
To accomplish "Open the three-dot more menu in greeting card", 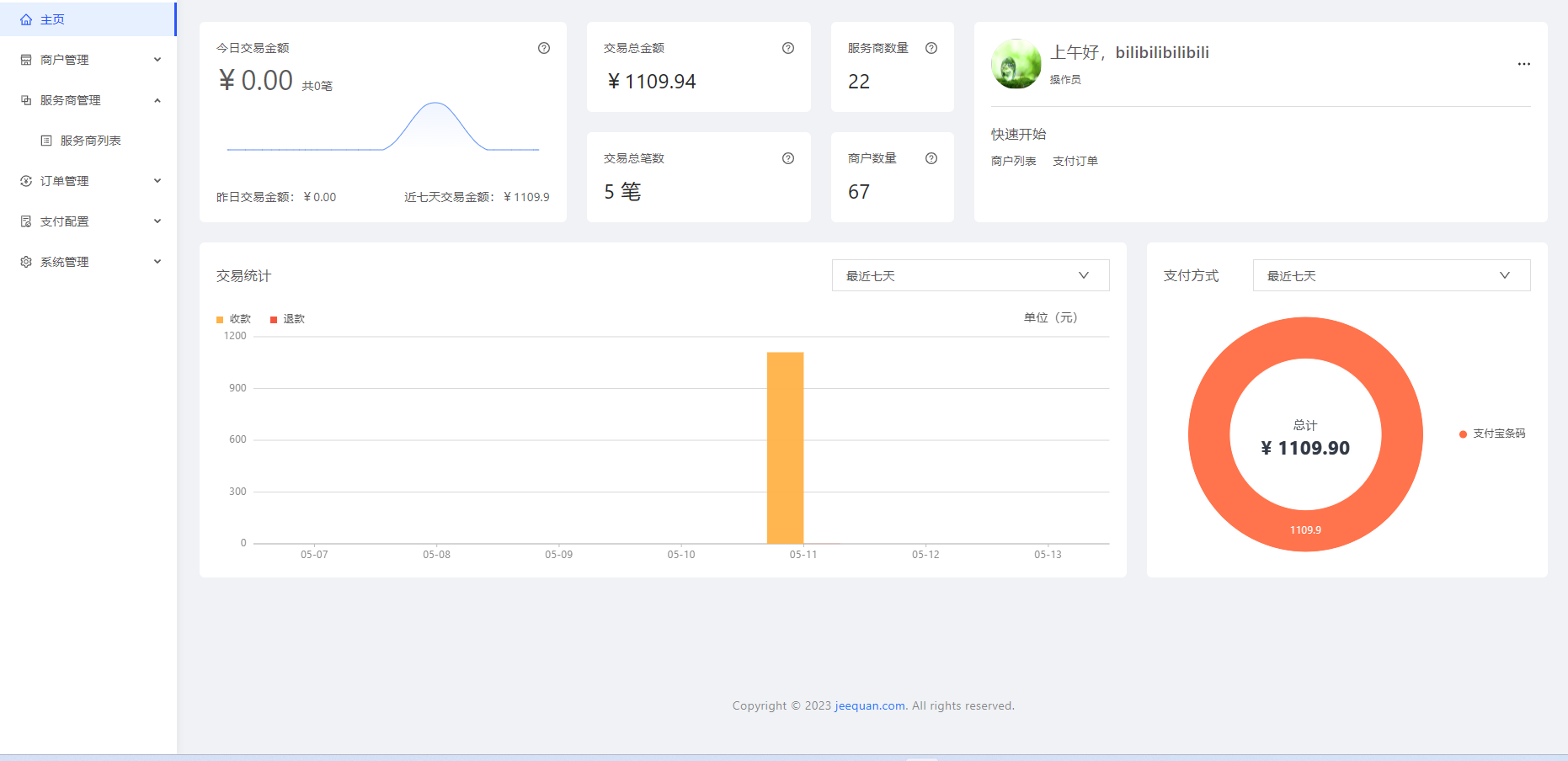I will [x=1524, y=64].
